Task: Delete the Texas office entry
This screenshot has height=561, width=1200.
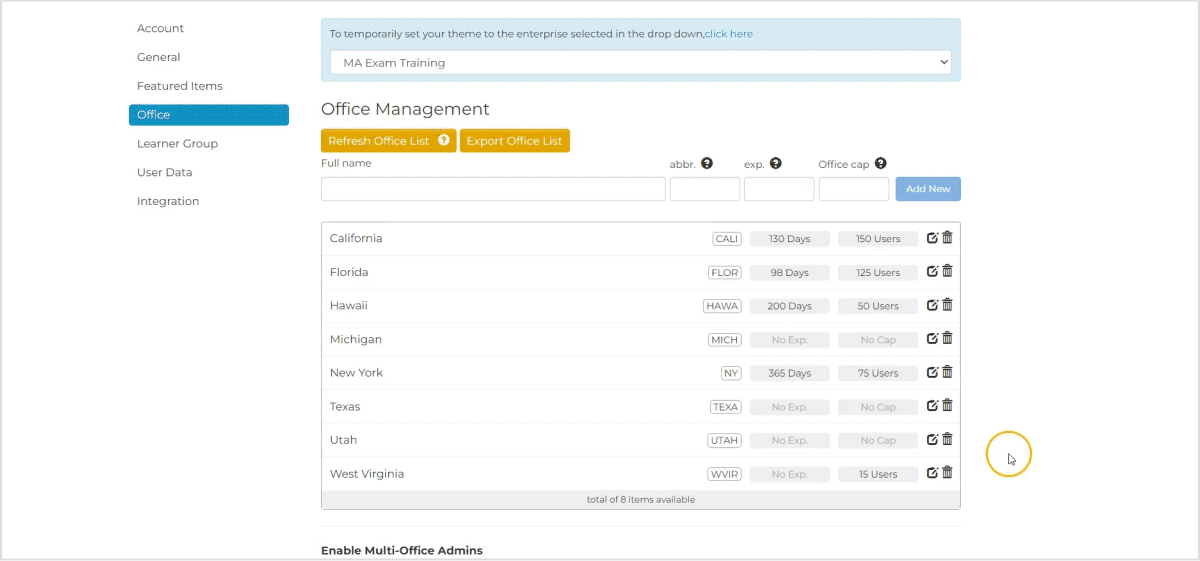Action: point(947,405)
